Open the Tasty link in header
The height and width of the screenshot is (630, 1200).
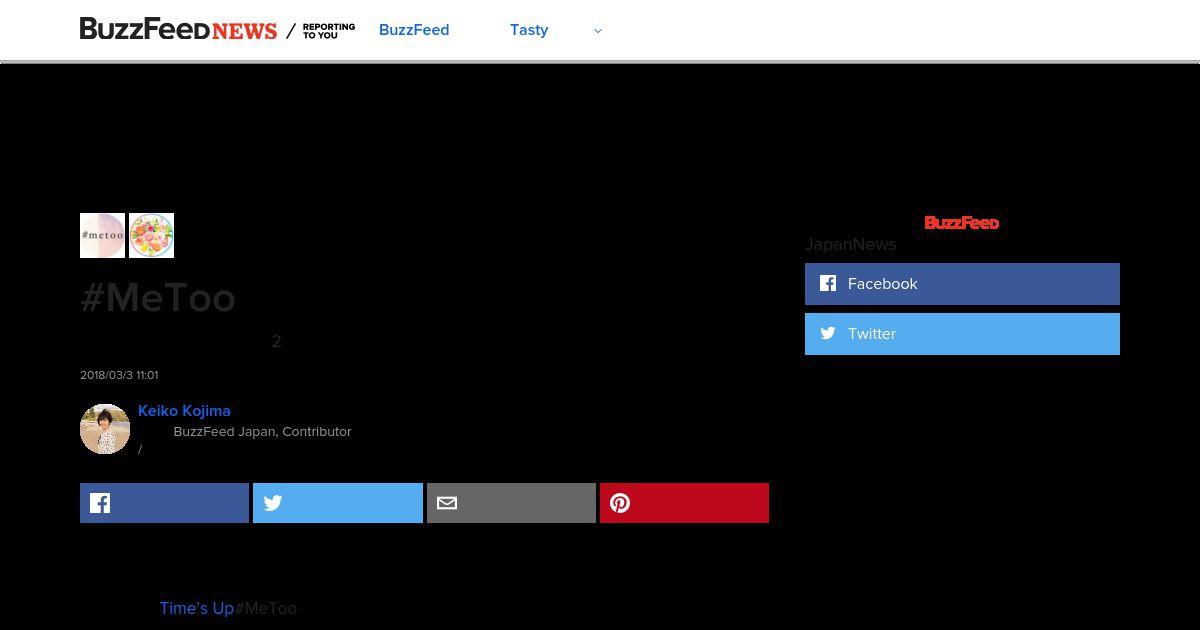529,30
